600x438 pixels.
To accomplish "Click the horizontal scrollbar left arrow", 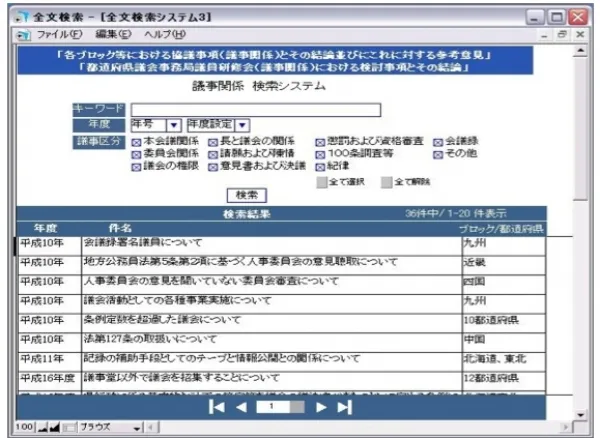I will [x=151, y=428].
